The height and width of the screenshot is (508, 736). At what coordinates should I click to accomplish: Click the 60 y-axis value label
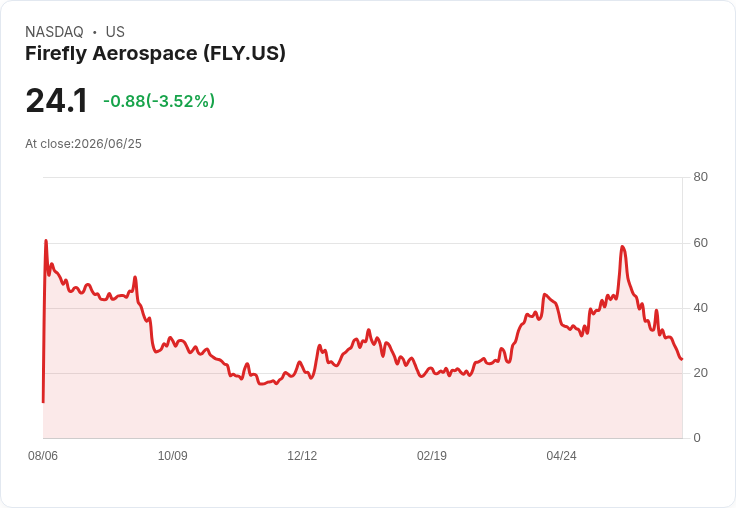click(700, 243)
